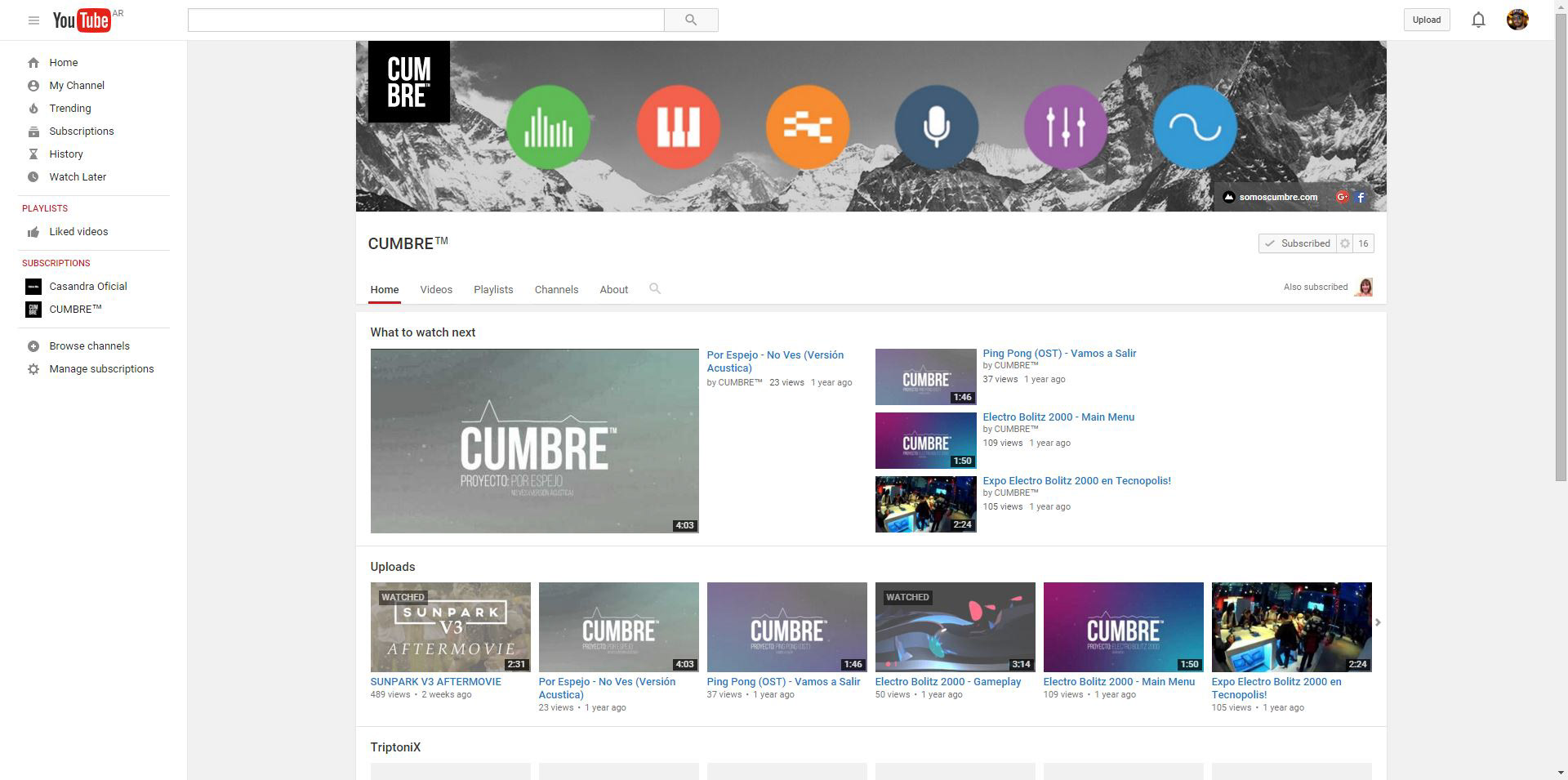The height and width of the screenshot is (780, 1568).
Task: Play the 1:46 Ping Pong thumbnail in watch next
Action: pyautogui.click(x=926, y=377)
